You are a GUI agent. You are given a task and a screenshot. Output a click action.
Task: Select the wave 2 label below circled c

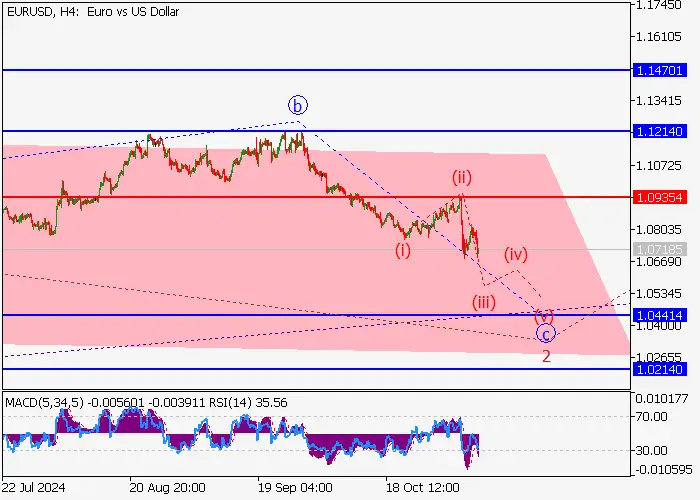546,356
